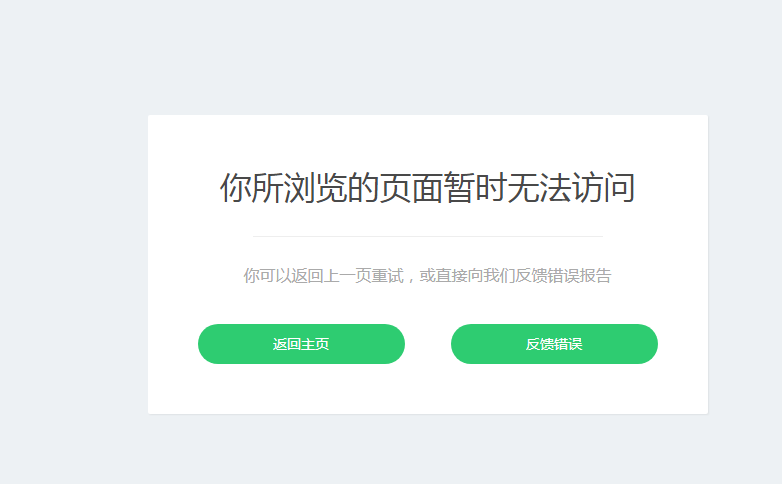This screenshot has width=782, height=484.
Task: Click the blank white area above the heading
Action: coord(427,142)
